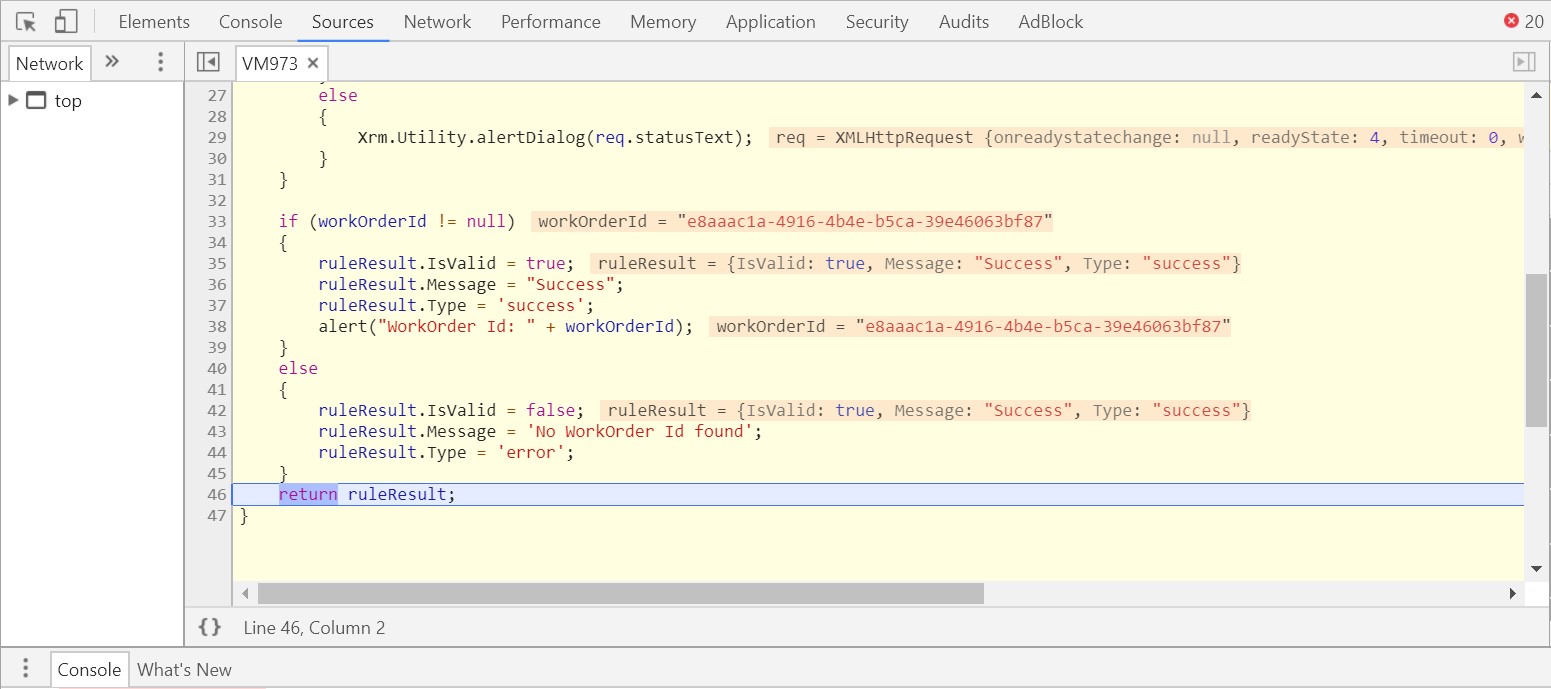Toggle the device toolbar icon
The height and width of the screenshot is (689, 1551).
(x=66, y=21)
